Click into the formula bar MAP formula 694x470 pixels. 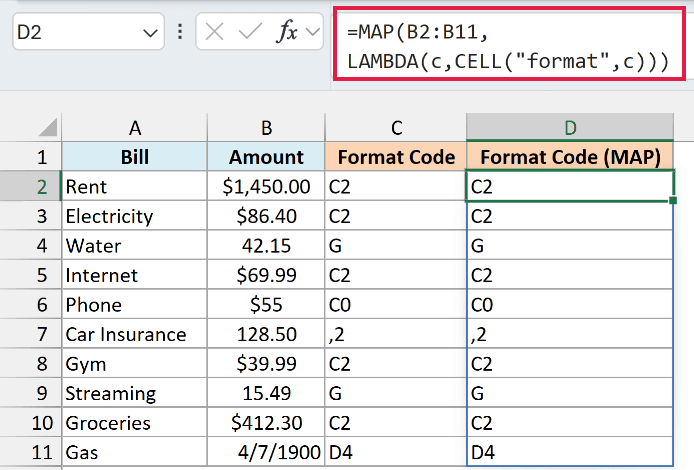(509, 44)
